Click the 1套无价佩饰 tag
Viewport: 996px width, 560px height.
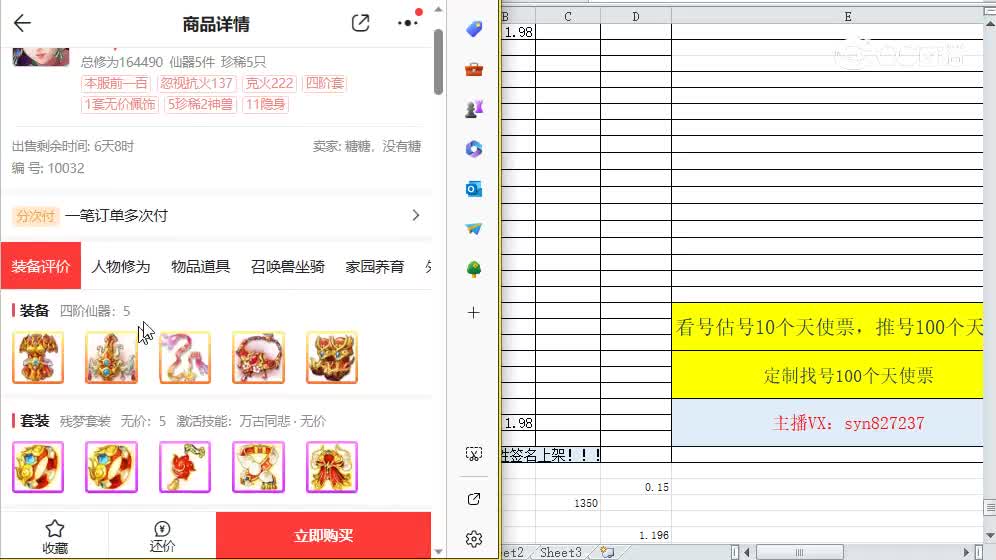(119, 104)
